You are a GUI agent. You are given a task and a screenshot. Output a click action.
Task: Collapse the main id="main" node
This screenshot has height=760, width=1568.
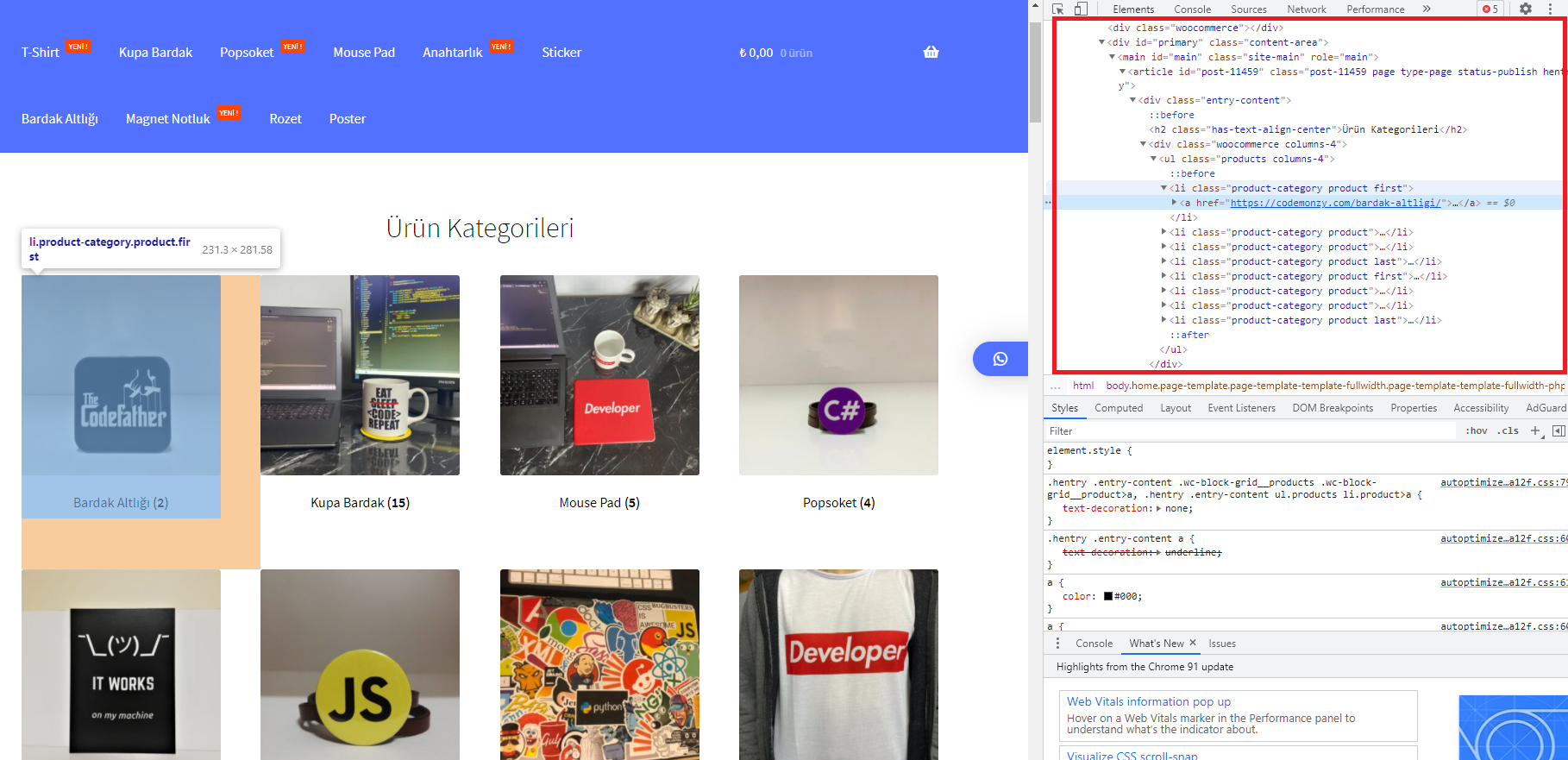[x=1112, y=57]
